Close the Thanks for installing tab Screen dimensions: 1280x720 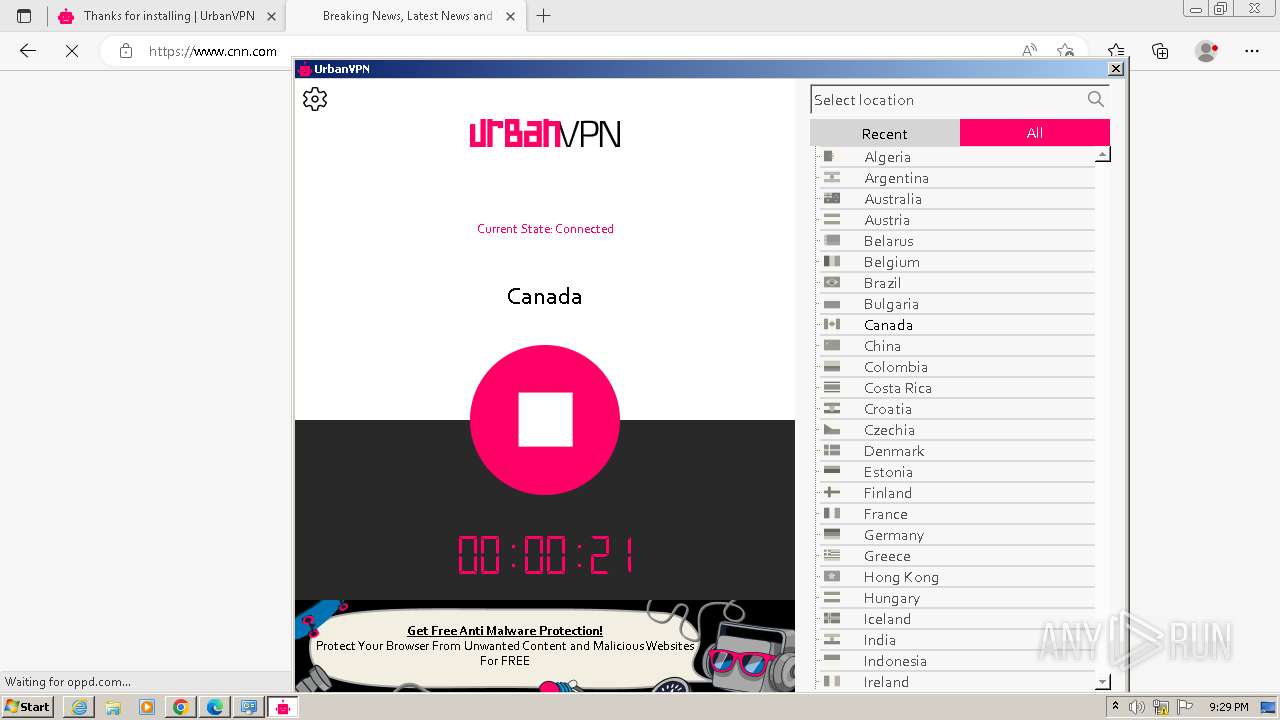pyautogui.click(x=271, y=16)
